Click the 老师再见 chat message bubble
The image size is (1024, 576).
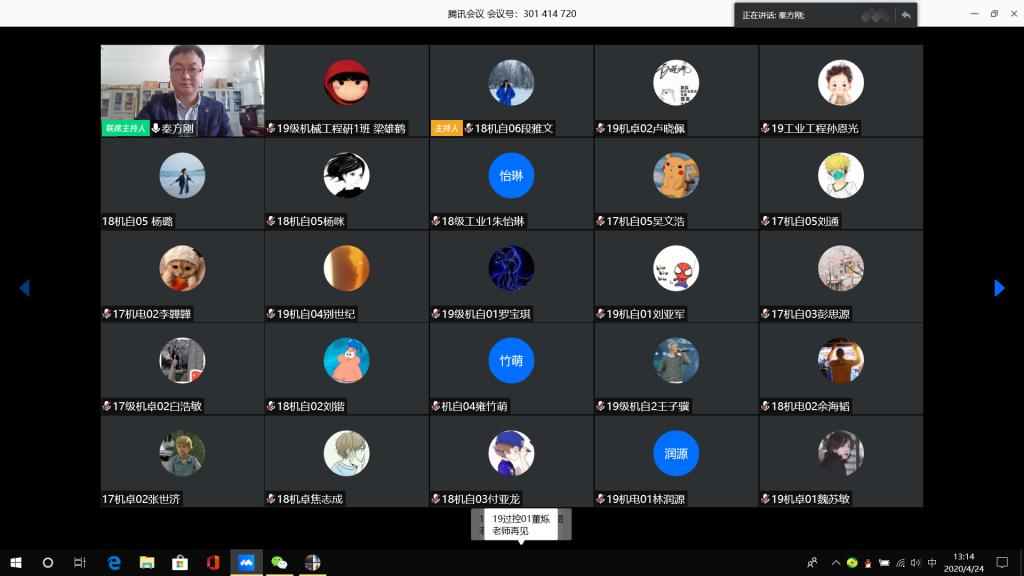520,524
